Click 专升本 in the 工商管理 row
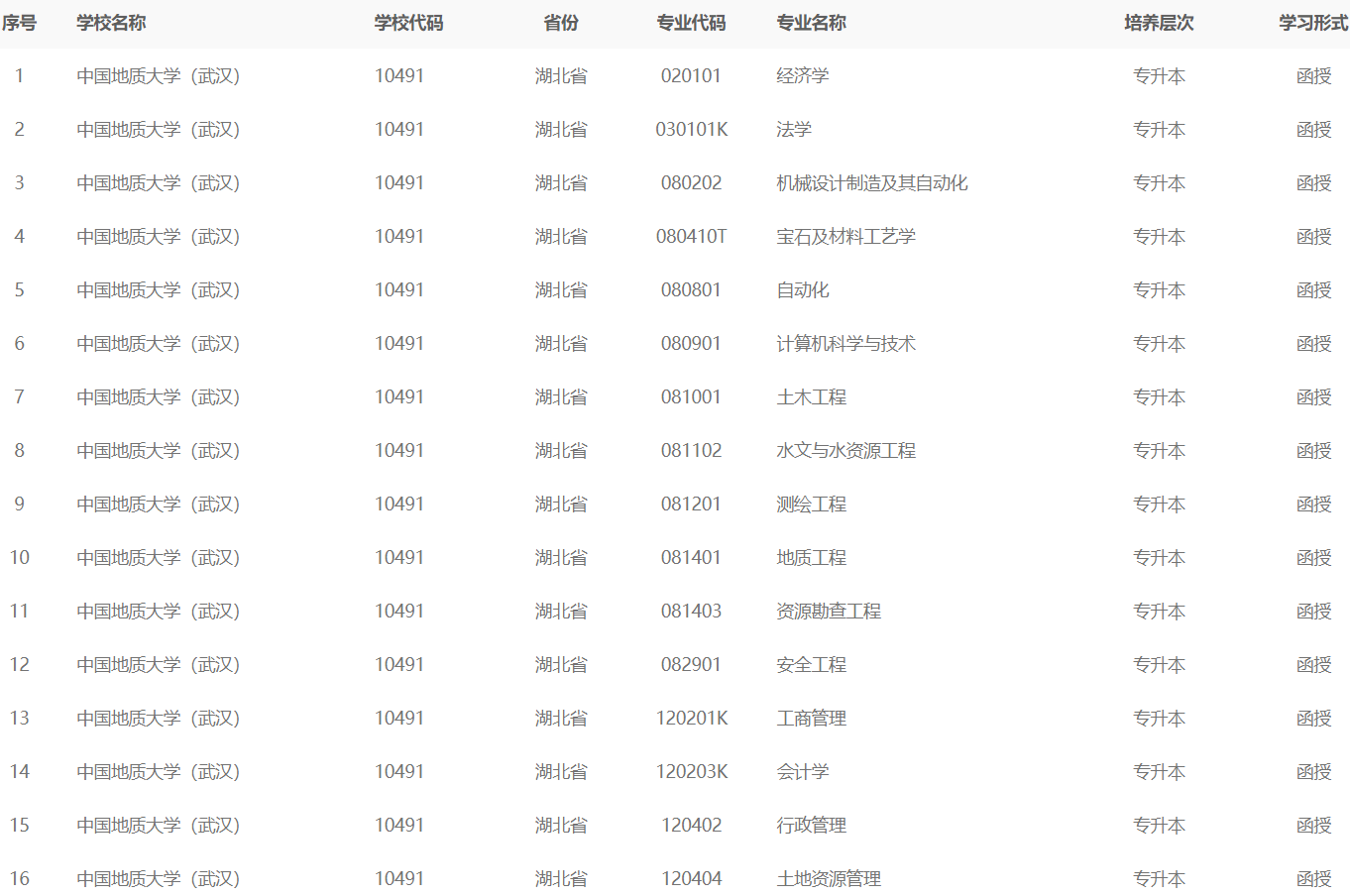 coord(1159,719)
